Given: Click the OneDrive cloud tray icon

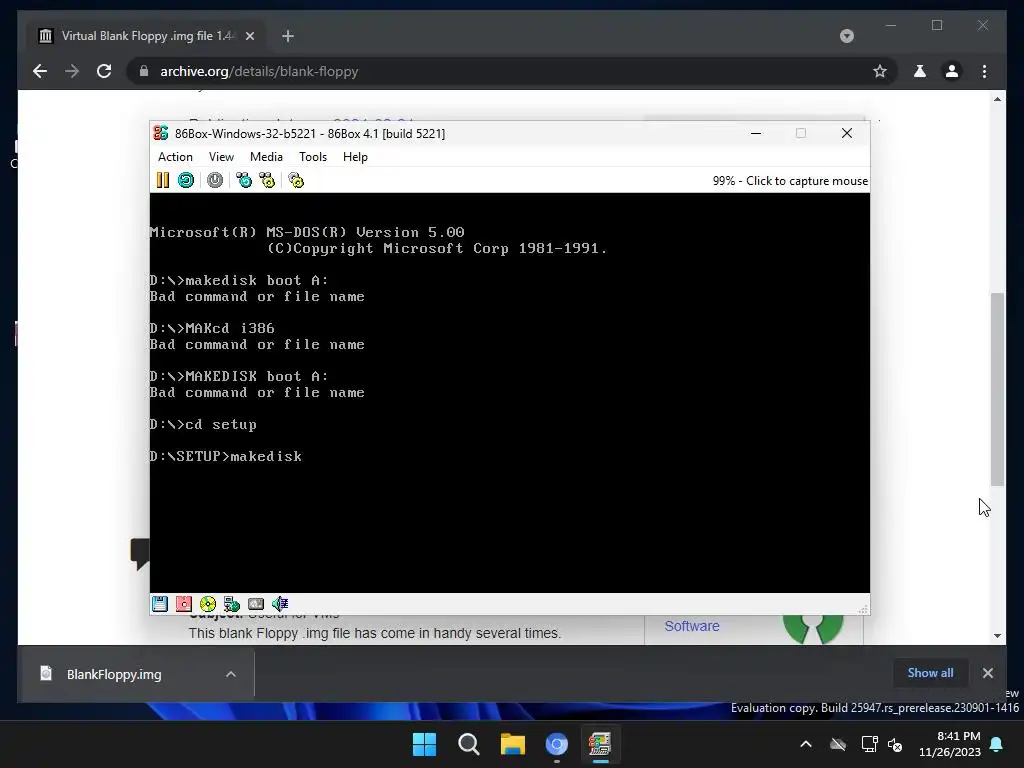Looking at the screenshot, I should point(838,744).
